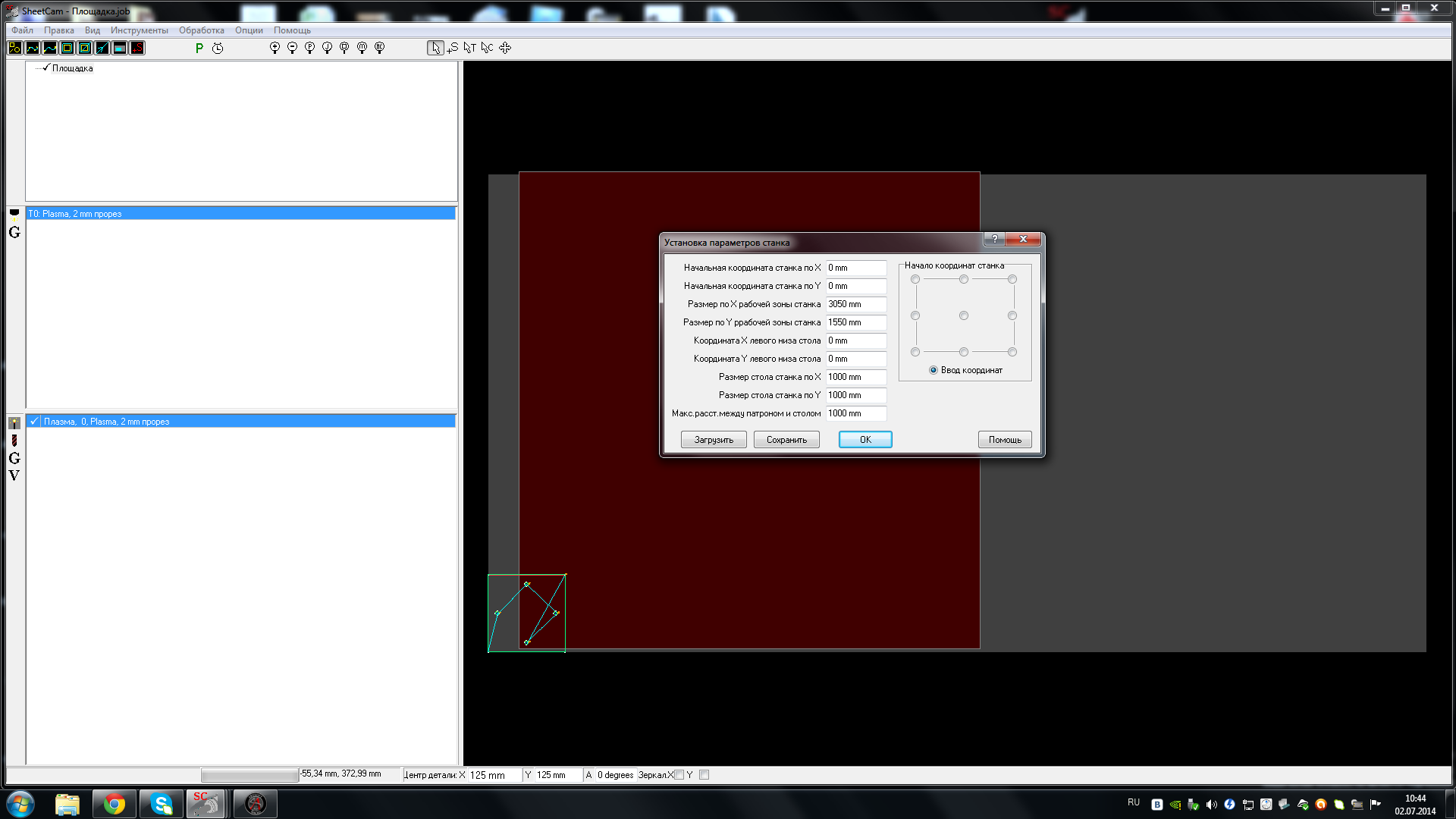The height and width of the screenshot is (819, 1456).
Task: Open the Инструменты menu
Action: 139,30
